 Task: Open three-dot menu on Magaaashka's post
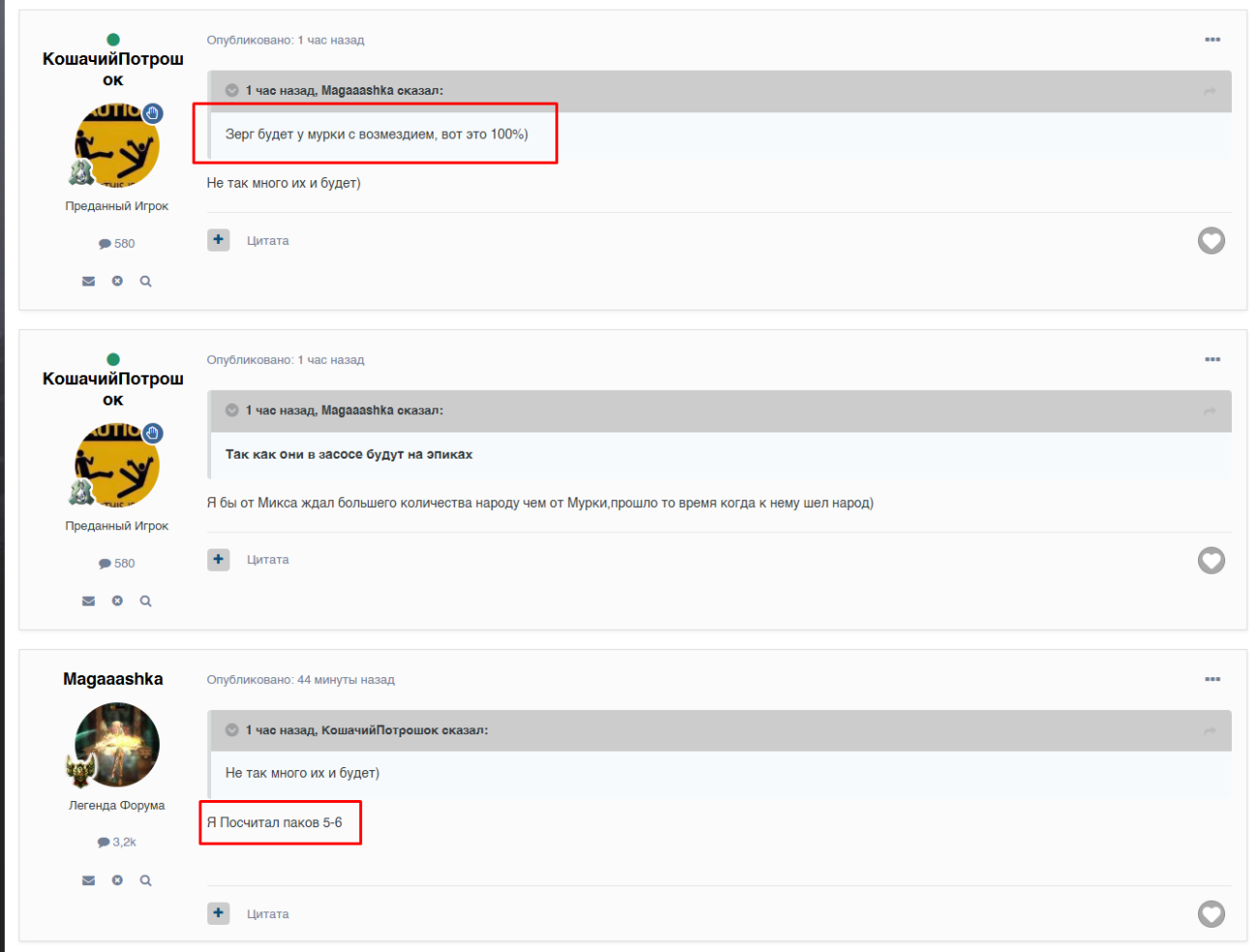[1212, 679]
